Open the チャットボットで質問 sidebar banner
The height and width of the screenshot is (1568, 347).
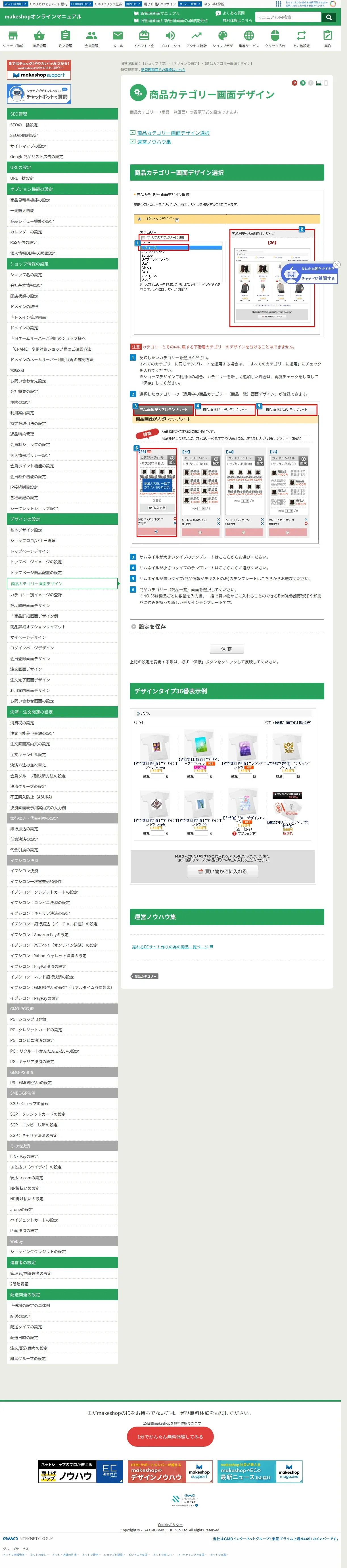point(39,94)
